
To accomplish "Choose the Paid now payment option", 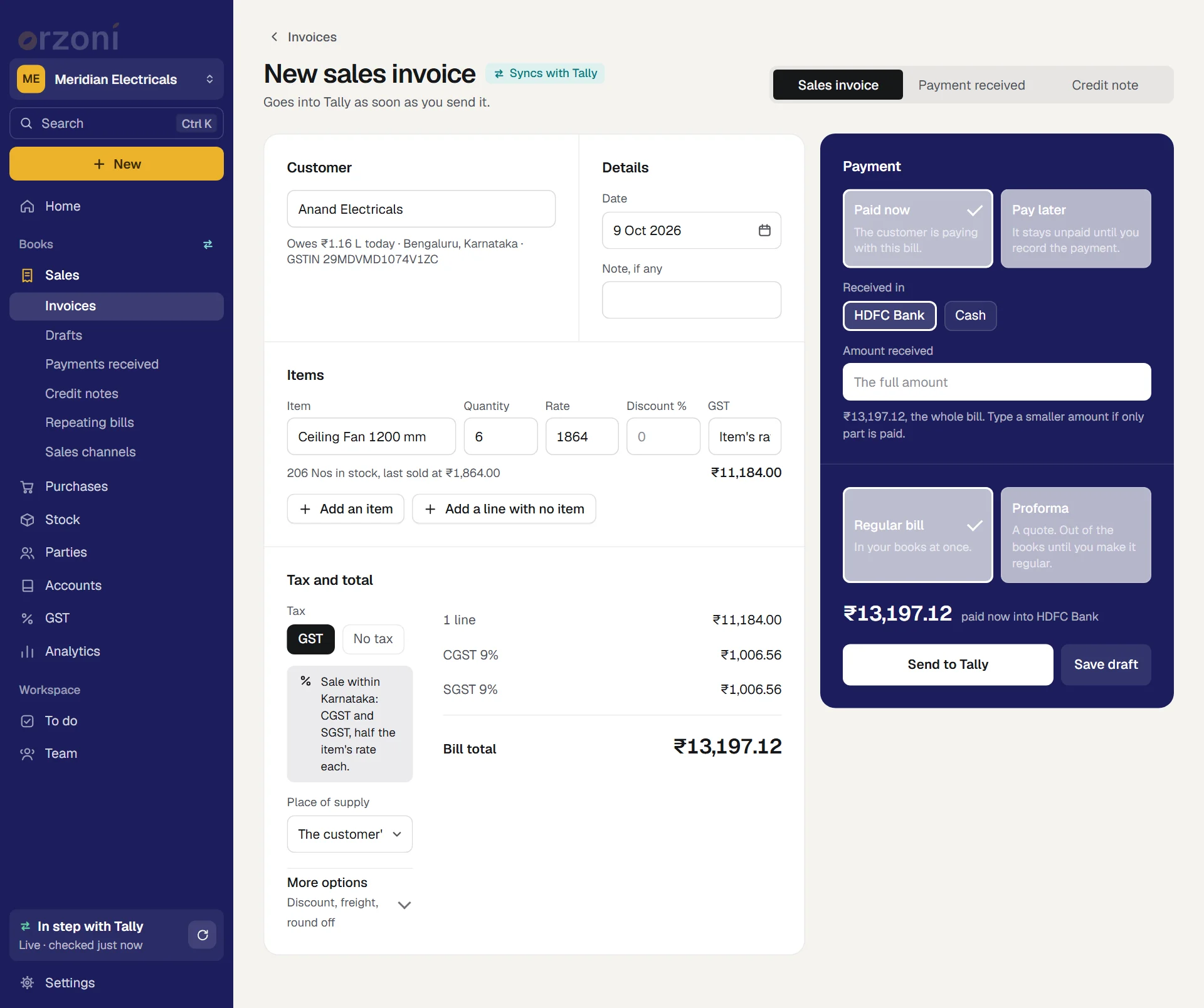I will [x=917, y=229].
